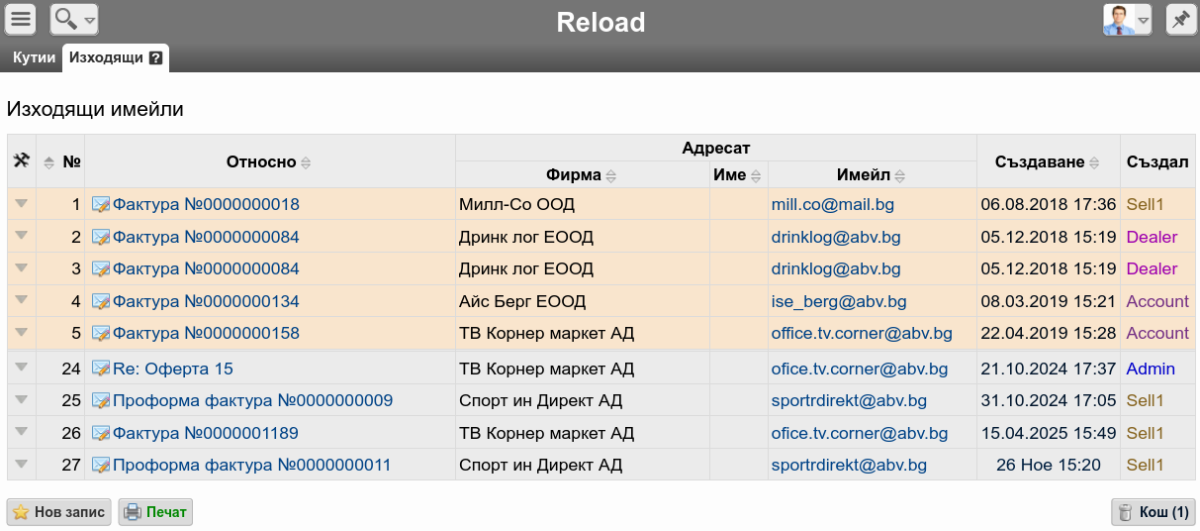
Task: Click the Печат printer button
Action: coord(155,512)
